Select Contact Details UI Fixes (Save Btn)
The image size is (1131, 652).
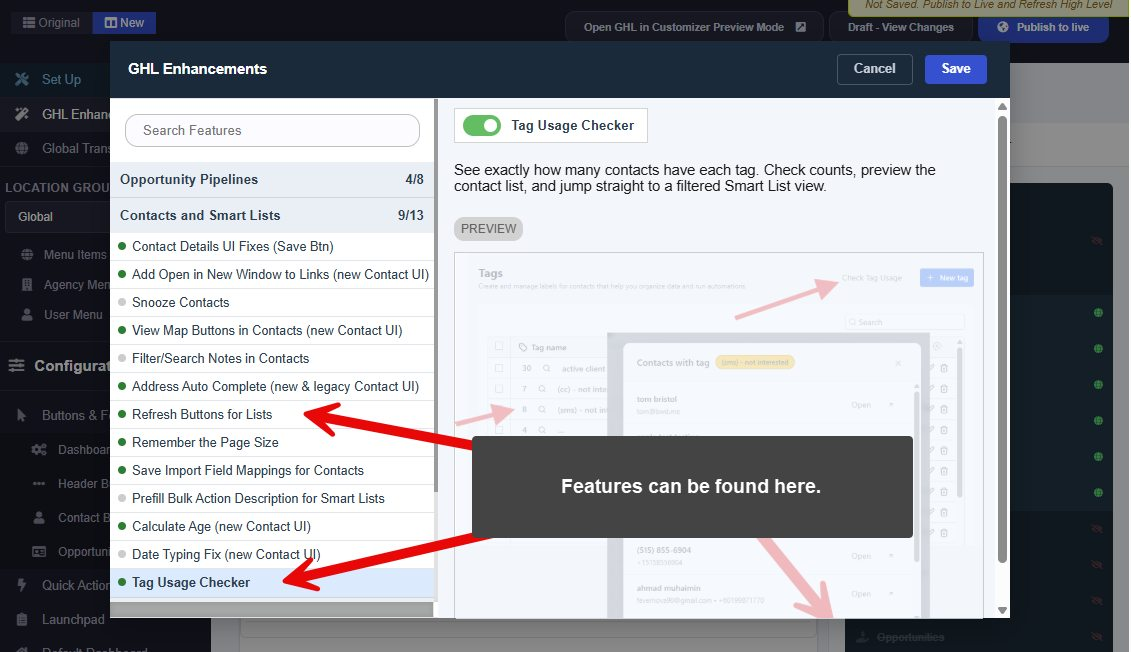pos(272,247)
